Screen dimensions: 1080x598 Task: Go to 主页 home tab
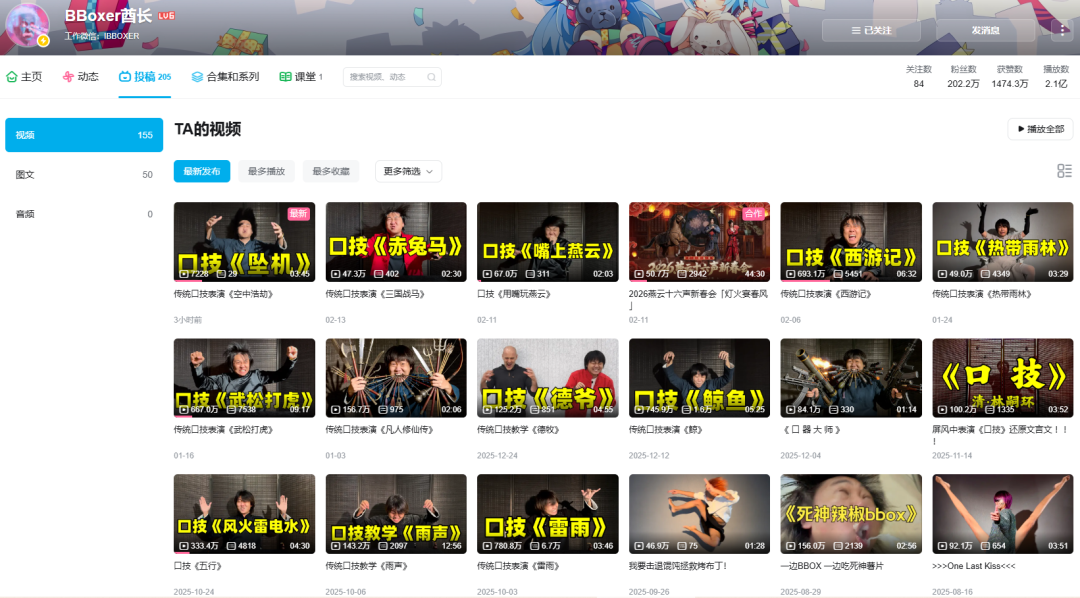click(x=25, y=77)
